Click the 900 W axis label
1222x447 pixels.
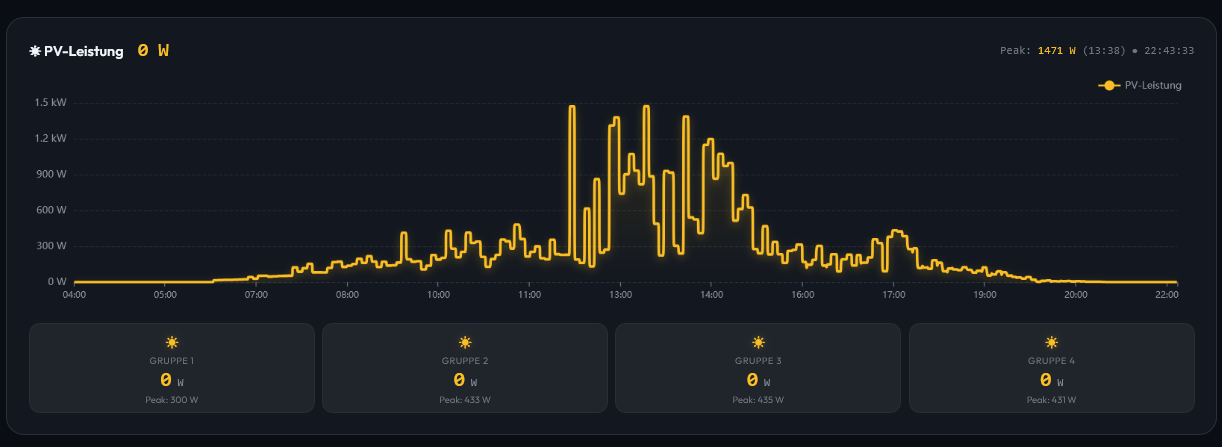pyautogui.click(x=52, y=174)
